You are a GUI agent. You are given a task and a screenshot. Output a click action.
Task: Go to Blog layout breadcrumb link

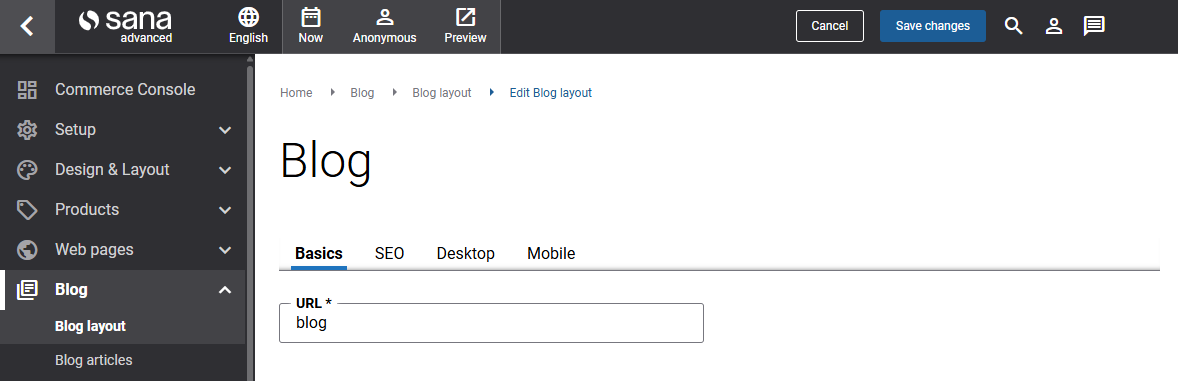coord(442,93)
